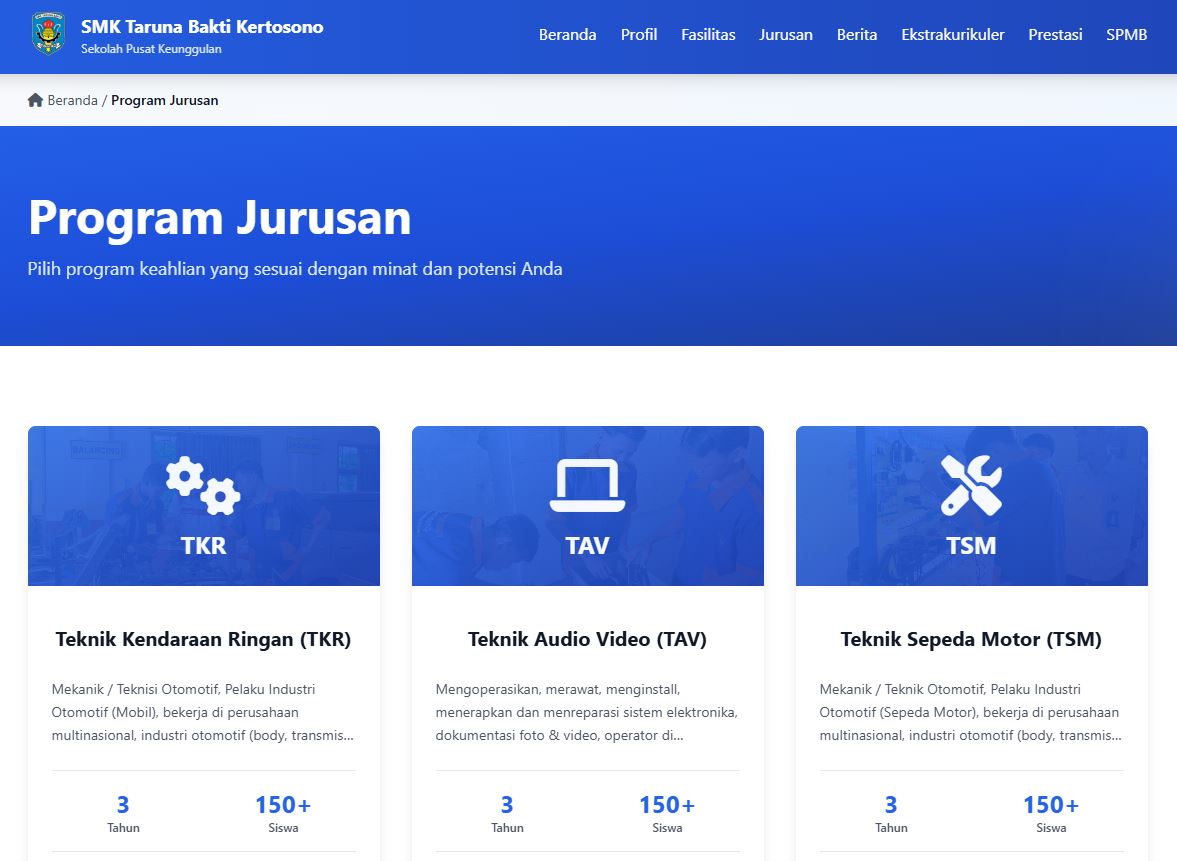The image size is (1177, 861).
Task: Open the SPMB page from the navbar
Action: (1126, 34)
